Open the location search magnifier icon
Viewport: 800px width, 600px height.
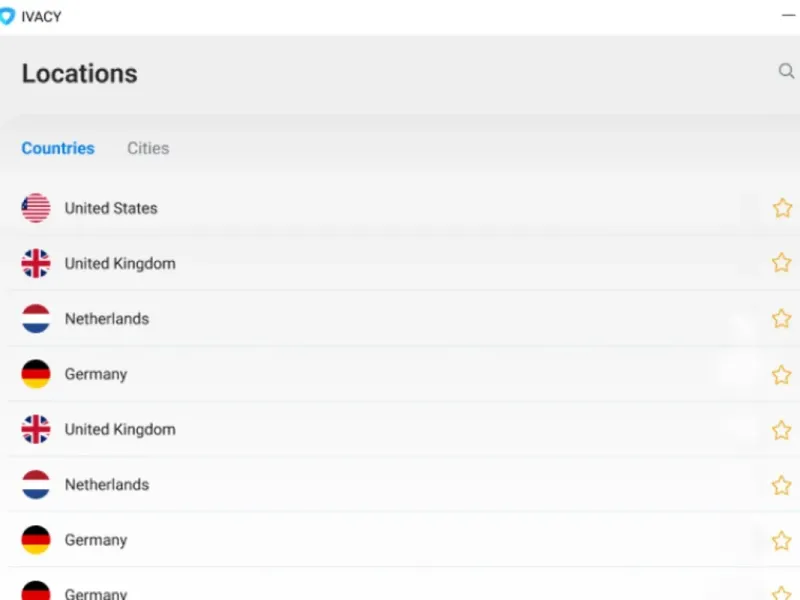point(786,71)
